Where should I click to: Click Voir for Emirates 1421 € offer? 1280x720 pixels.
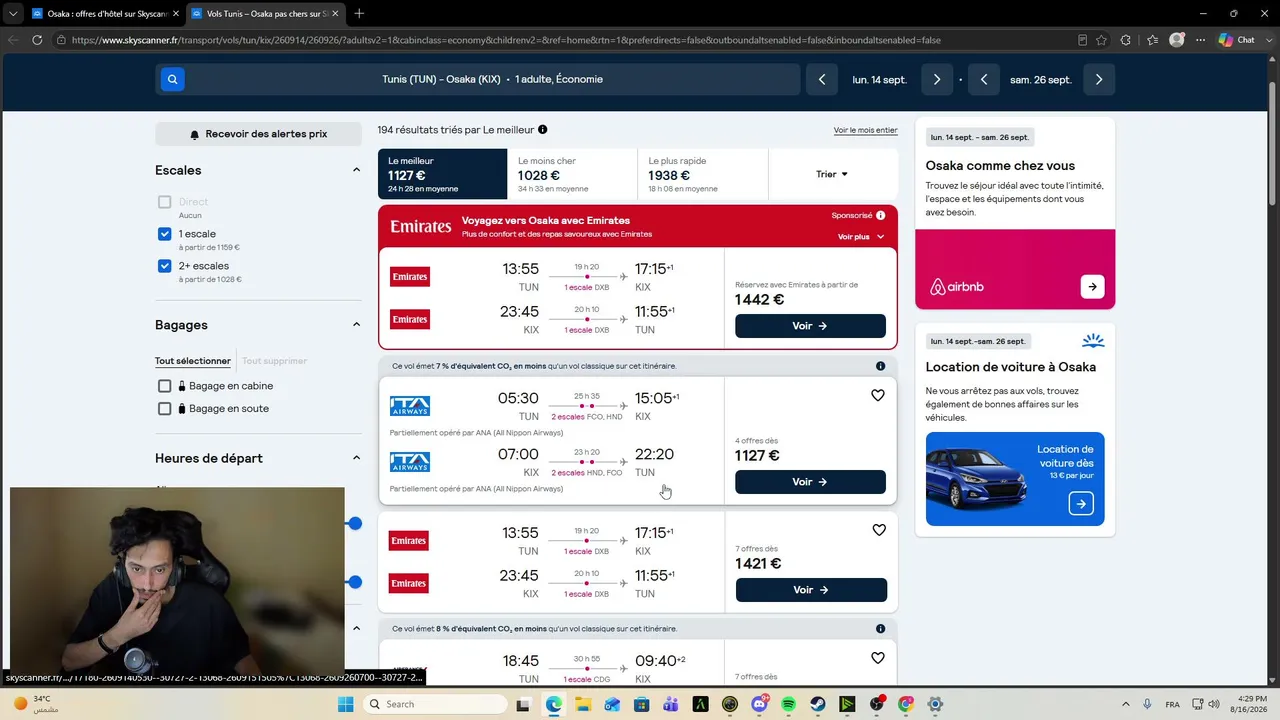pyautogui.click(x=811, y=590)
